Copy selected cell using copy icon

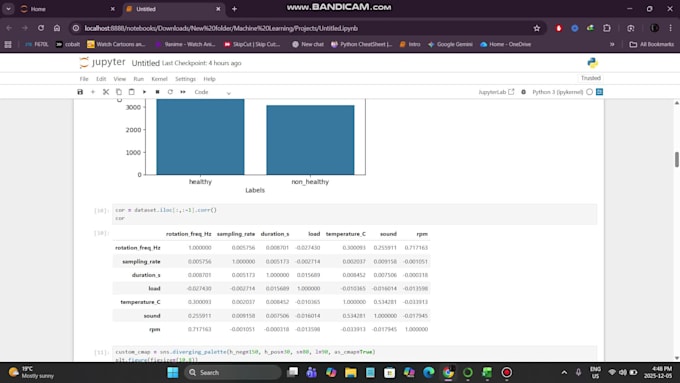tap(118, 92)
